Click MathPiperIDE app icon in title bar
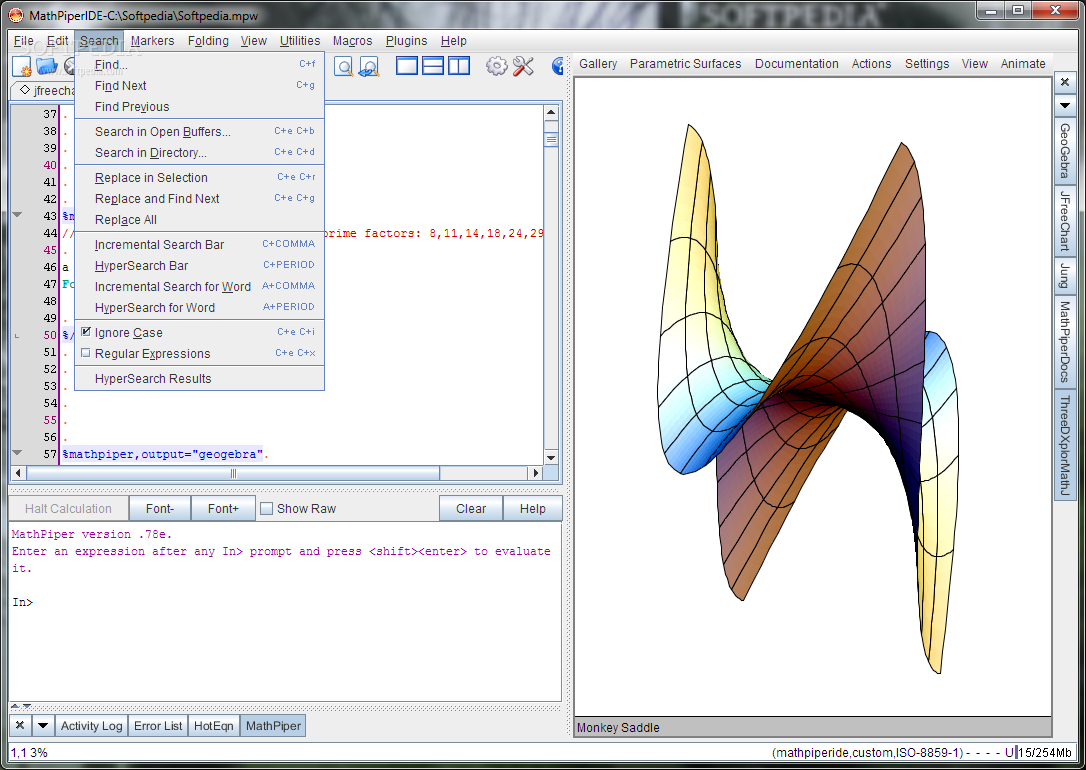Screen dimensions: 1086x770 click(x=15, y=15)
